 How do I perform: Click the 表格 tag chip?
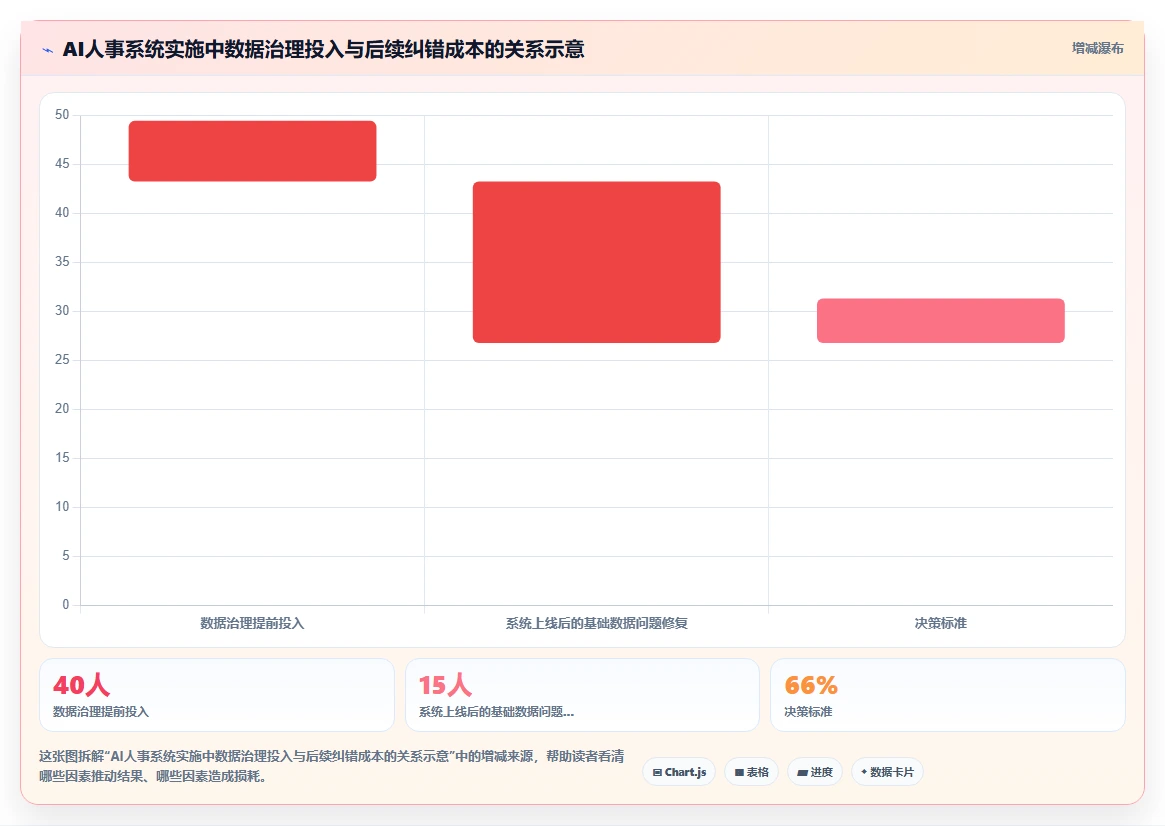pyautogui.click(x=751, y=772)
